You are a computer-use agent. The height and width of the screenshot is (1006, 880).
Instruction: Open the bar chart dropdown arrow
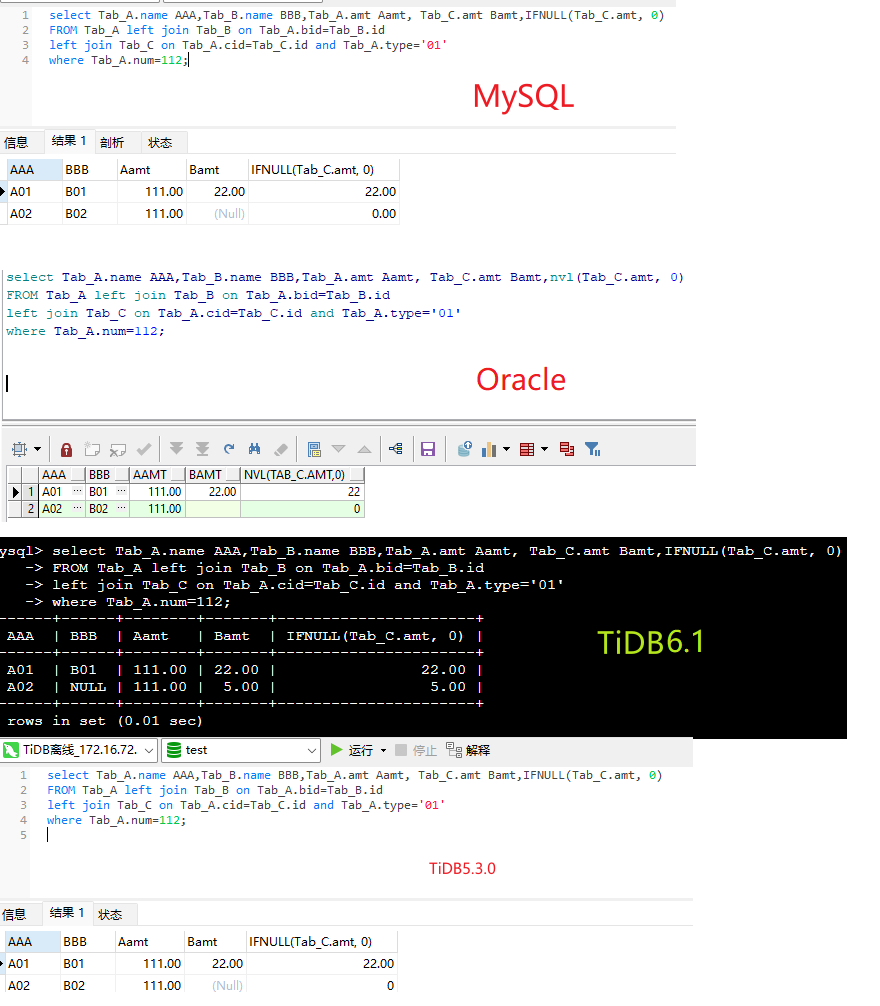(507, 449)
